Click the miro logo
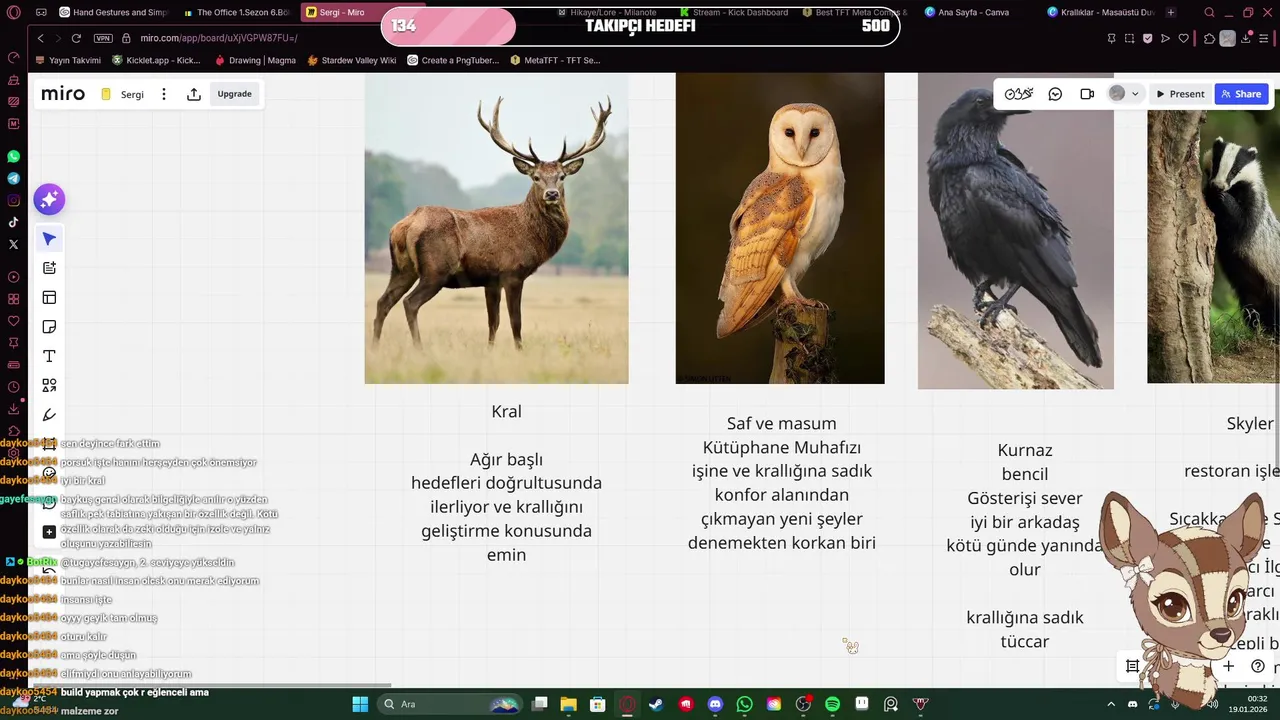Viewport: 1280px width, 720px height. 63,94
